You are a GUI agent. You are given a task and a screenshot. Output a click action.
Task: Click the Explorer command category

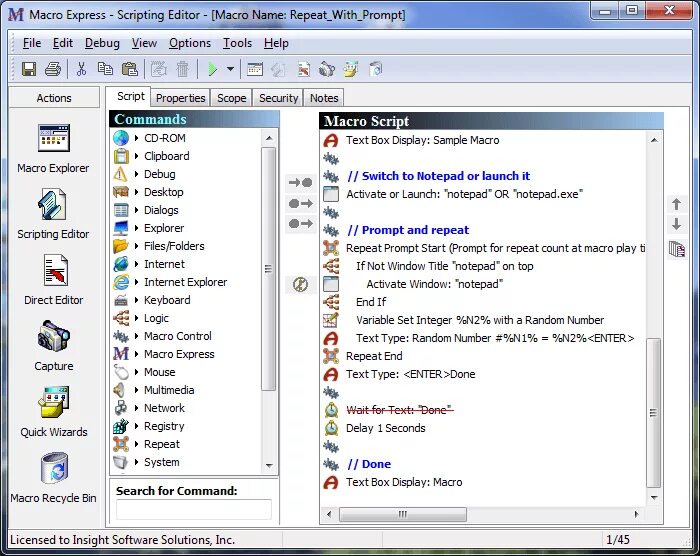click(164, 228)
